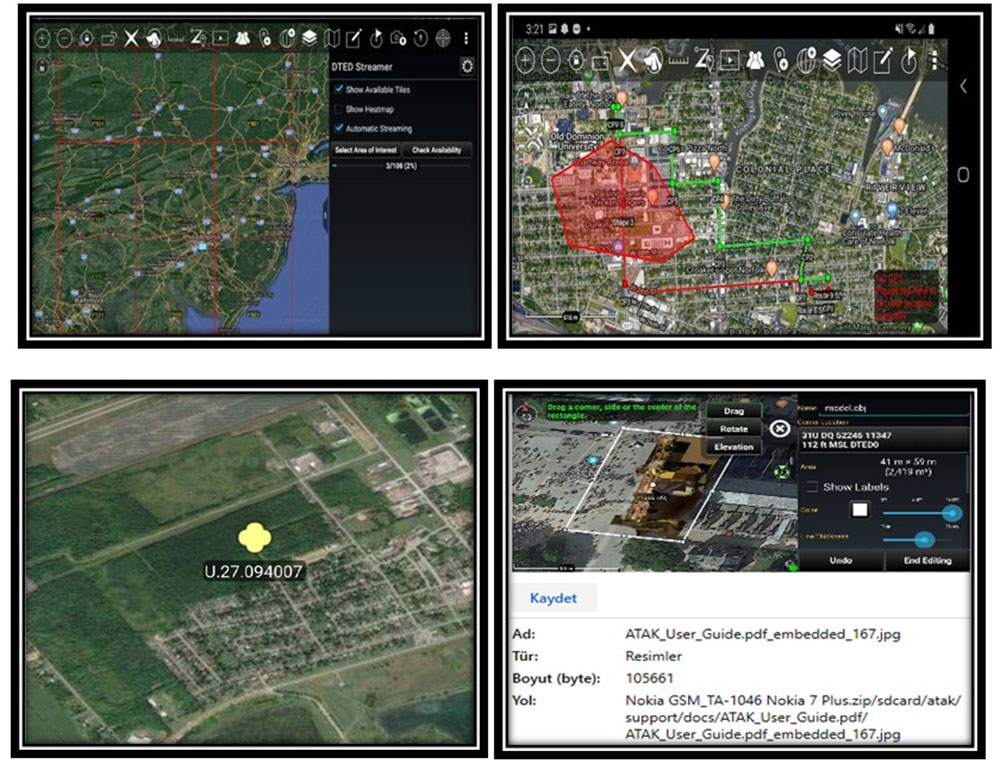Open layers stack icon in route screenshot toolbar
This screenshot has width=1000, height=770.
pyautogui.click(x=832, y=60)
